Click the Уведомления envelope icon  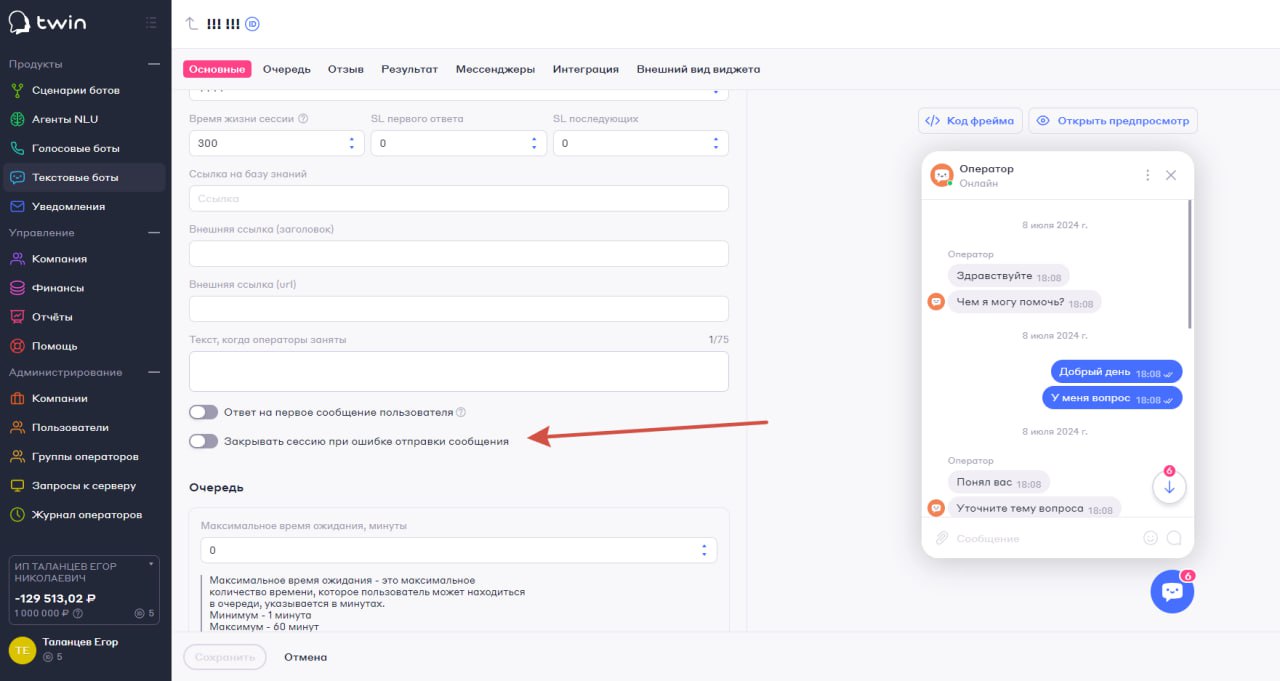coord(17,206)
